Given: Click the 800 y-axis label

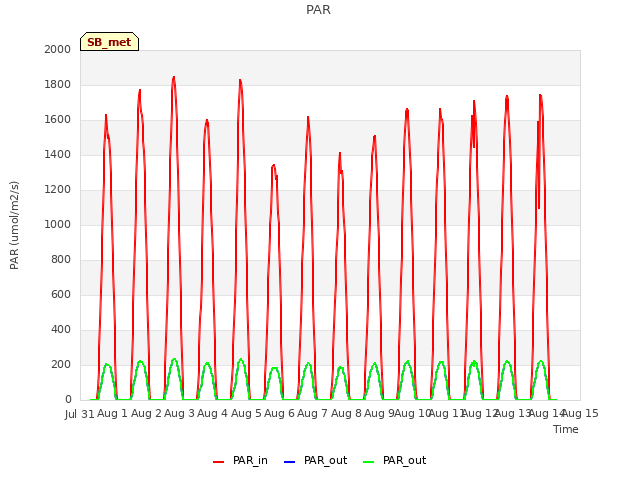Looking at the screenshot, I should 61,260.
